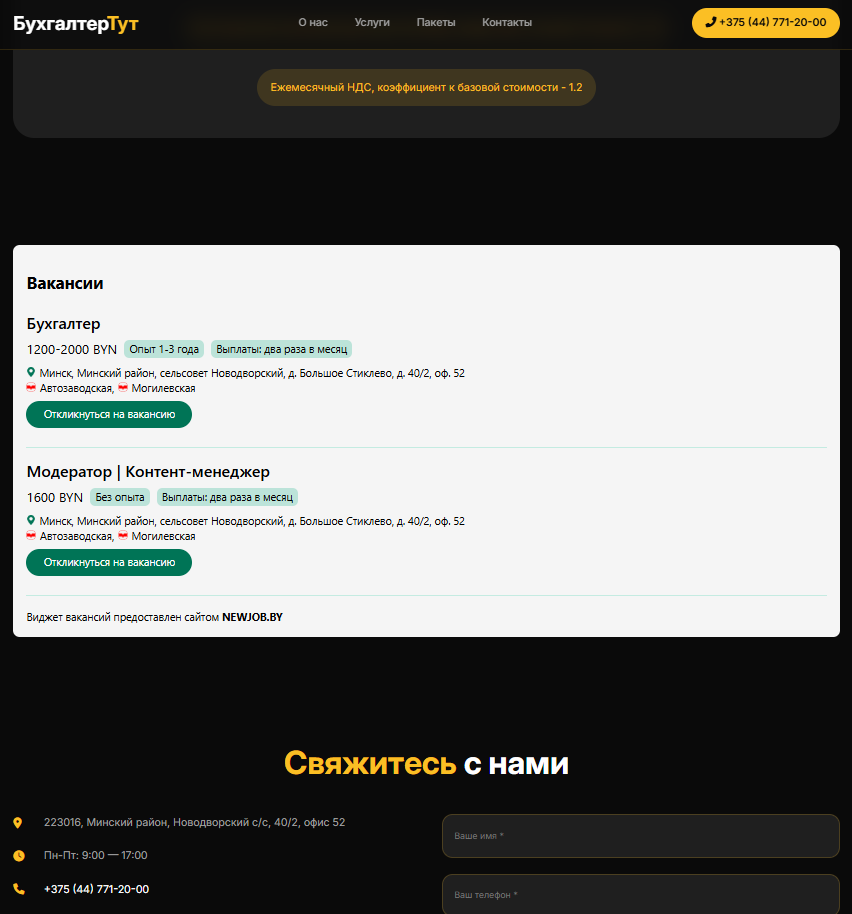Click the Могилевская metro icon under Бухгалтер
The image size is (852, 914).
click(x=123, y=388)
